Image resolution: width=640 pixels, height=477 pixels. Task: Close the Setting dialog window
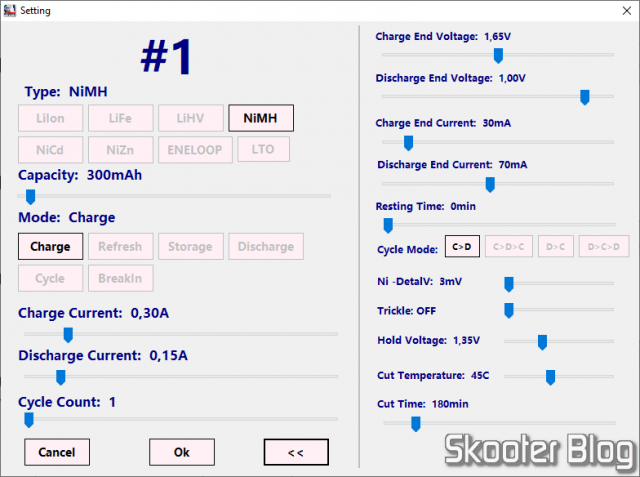627,11
